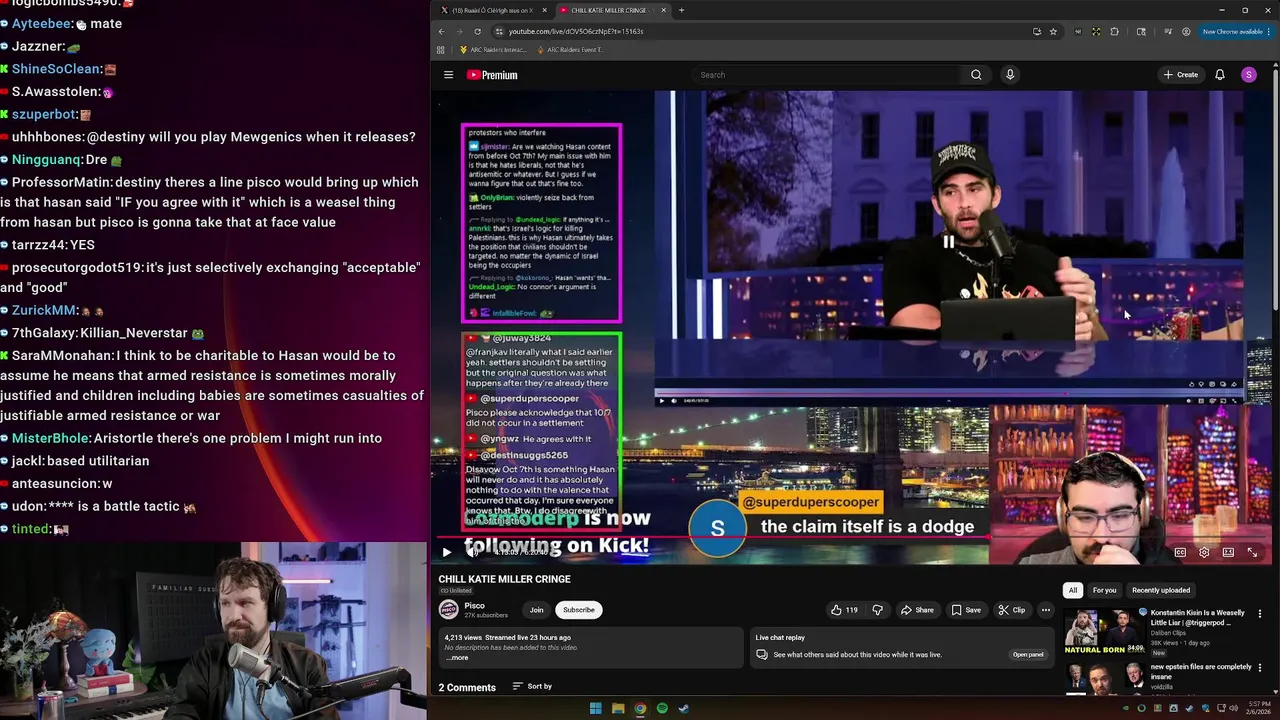Close the X Ruairi O Cleirigh tab
The image size is (1280, 720).
click(x=544, y=10)
